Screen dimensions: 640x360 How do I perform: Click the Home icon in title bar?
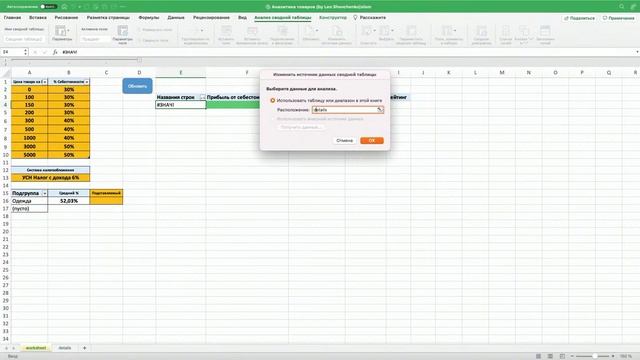click(x=64, y=7)
